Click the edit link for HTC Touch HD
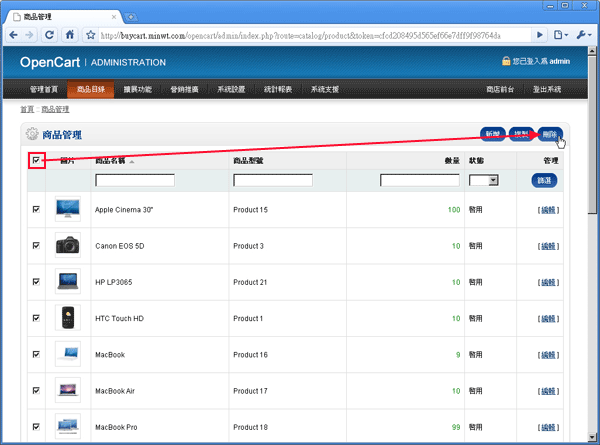The image size is (600, 445). pos(548,318)
